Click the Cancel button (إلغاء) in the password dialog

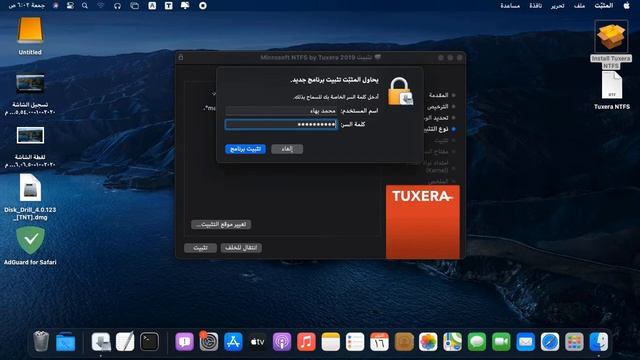[x=287, y=149]
